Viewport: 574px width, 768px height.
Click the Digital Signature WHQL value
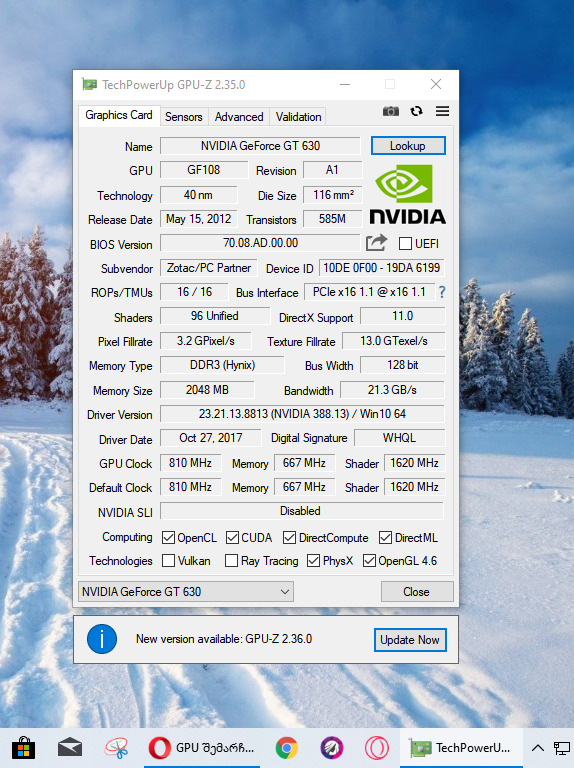click(400, 438)
